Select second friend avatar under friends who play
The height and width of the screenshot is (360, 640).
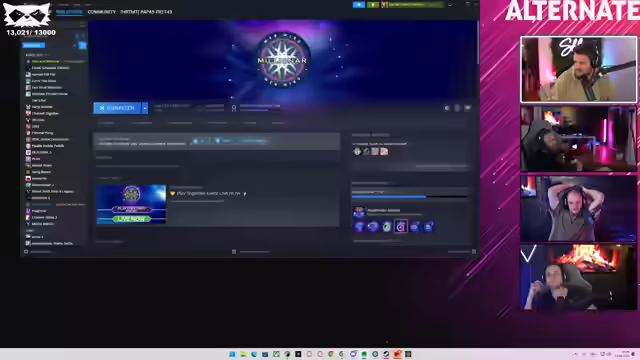(x=366, y=151)
